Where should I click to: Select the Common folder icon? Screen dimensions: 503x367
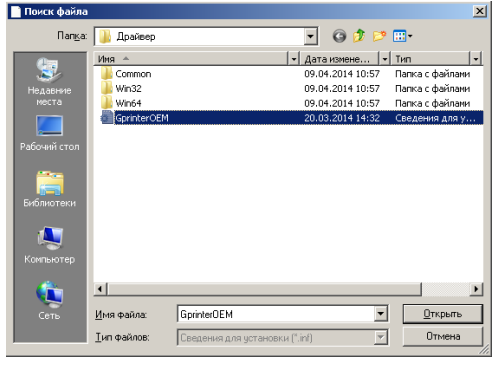point(107,73)
